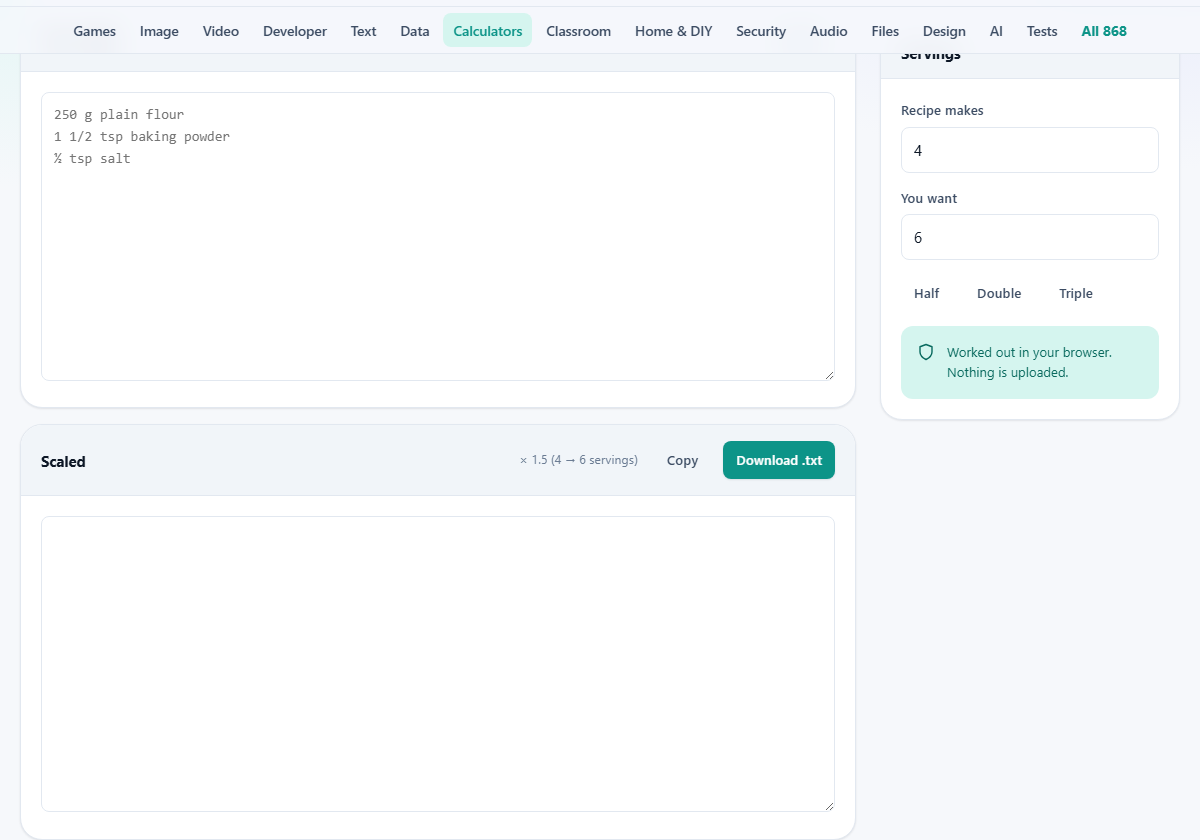This screenshot has height=840, width=1200.
Task: Grab the ingredients textarea resize handle
Action: pos(828,374)
